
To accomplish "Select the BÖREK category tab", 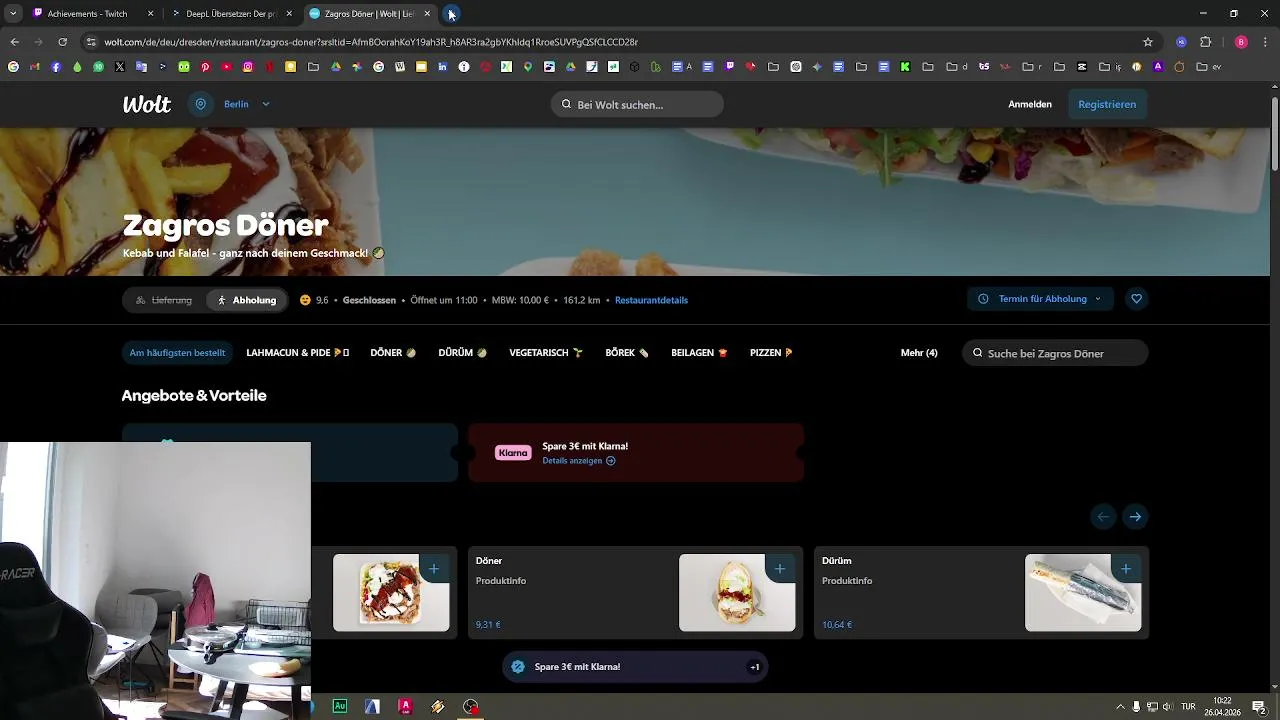I will pos(627,353).
